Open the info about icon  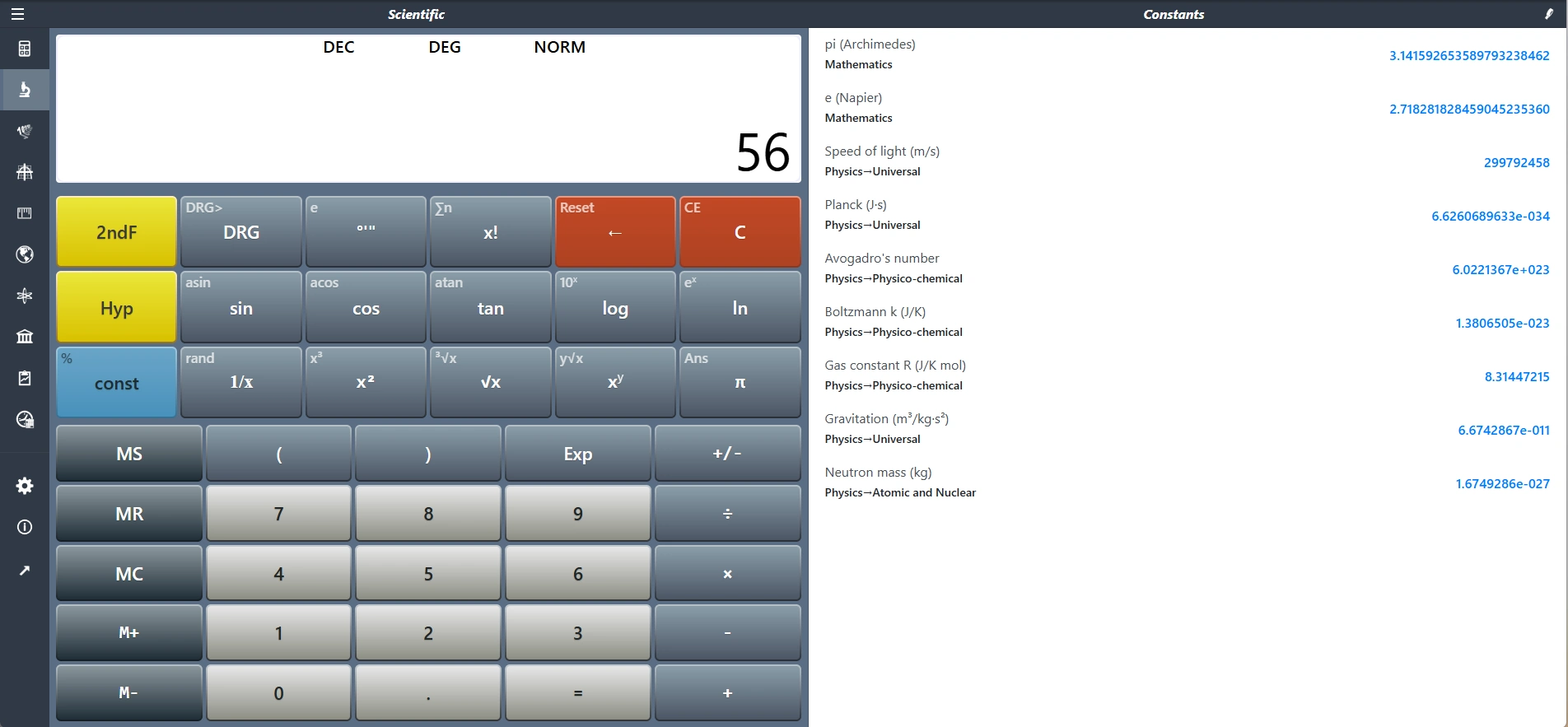(x=25, y=527)
